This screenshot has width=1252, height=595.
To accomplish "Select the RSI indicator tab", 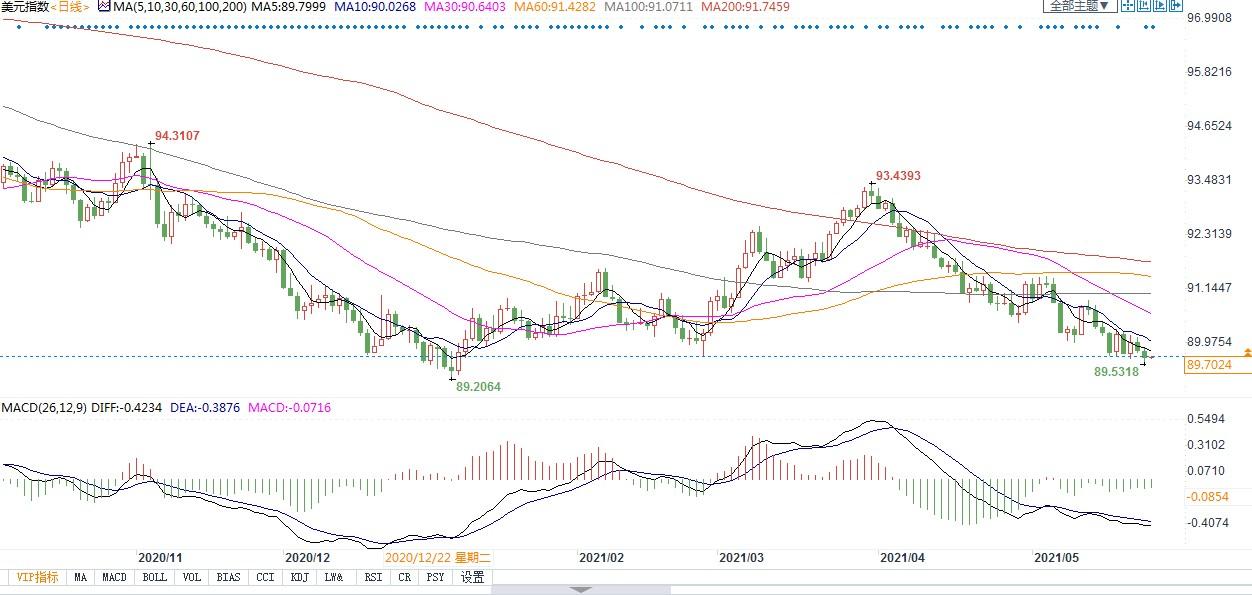I will tap(373, 577).
